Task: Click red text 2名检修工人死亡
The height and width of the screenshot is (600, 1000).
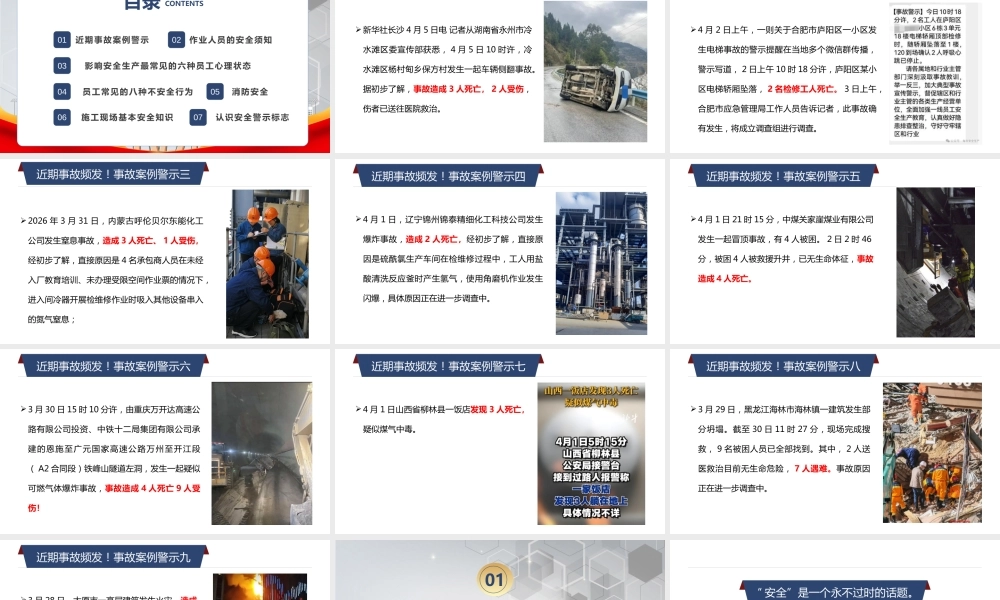Action: click(802, 89)
